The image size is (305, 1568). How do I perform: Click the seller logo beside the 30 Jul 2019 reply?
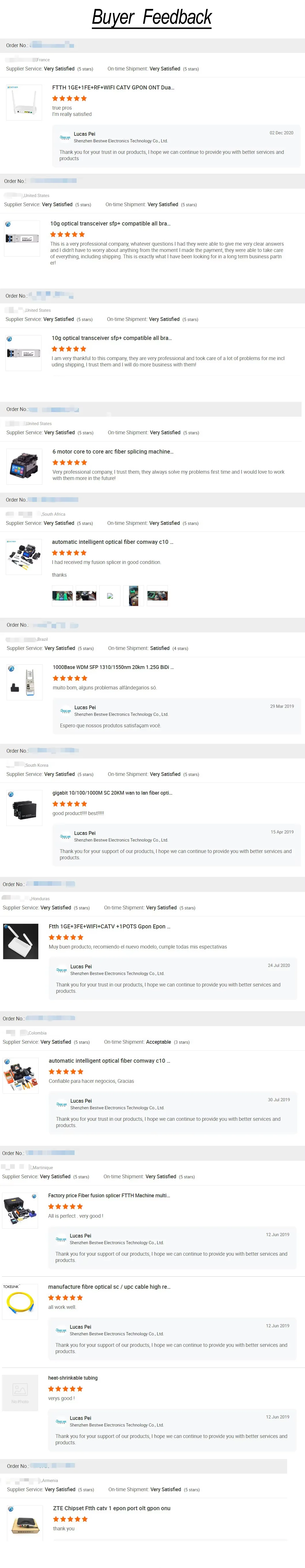pos(62,1104)
